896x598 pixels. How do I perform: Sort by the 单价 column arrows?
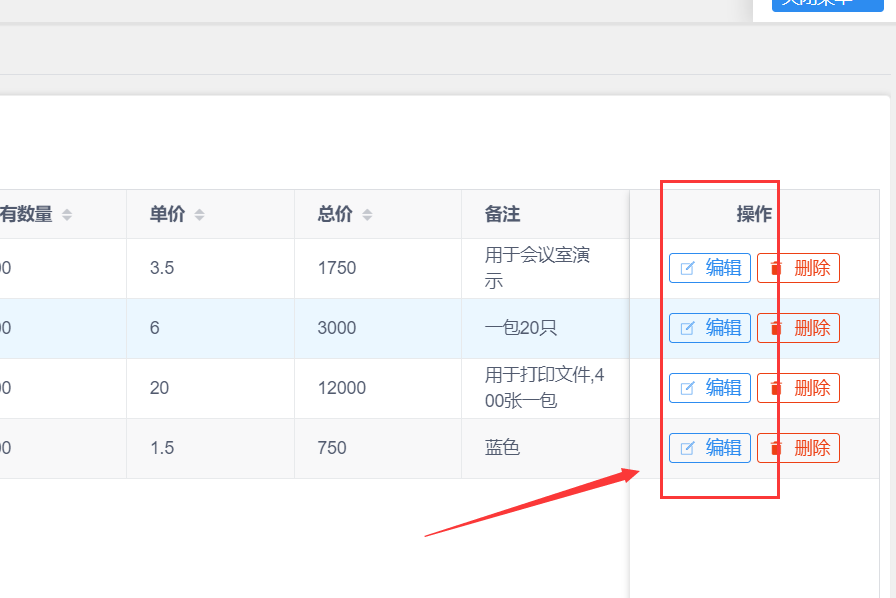[199, 215]
